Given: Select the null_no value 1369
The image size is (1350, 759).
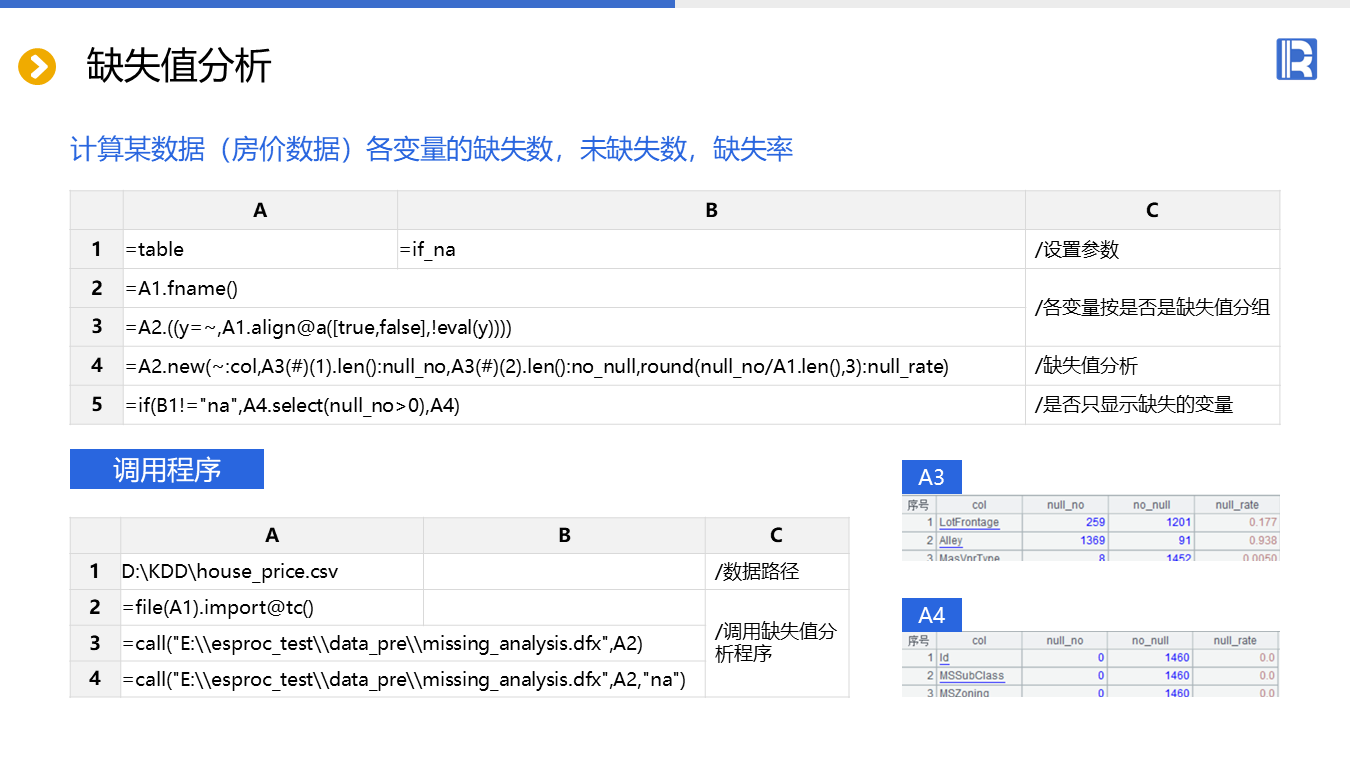Looking at the screenshot, I should click(x=1092, y=541).
